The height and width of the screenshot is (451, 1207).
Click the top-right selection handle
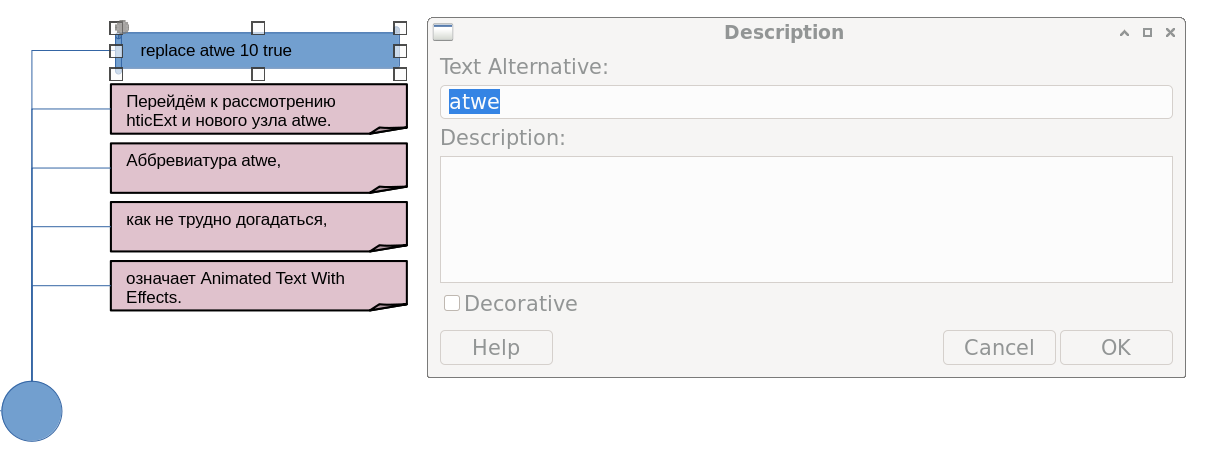point(400,28)
